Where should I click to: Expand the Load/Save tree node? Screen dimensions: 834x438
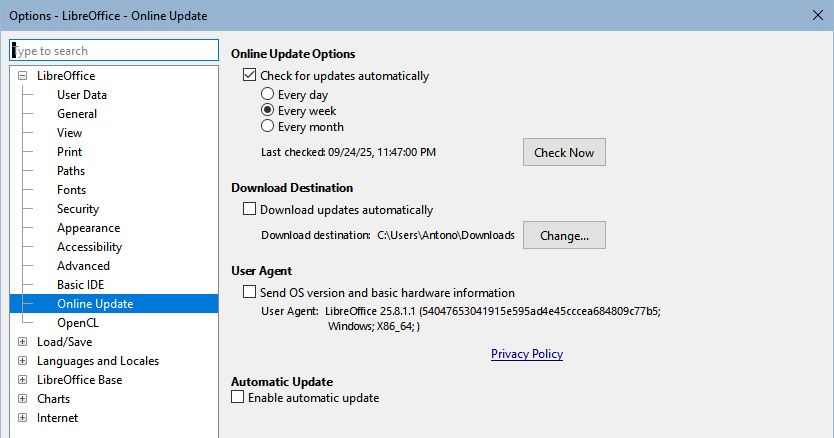click(22, 342)
